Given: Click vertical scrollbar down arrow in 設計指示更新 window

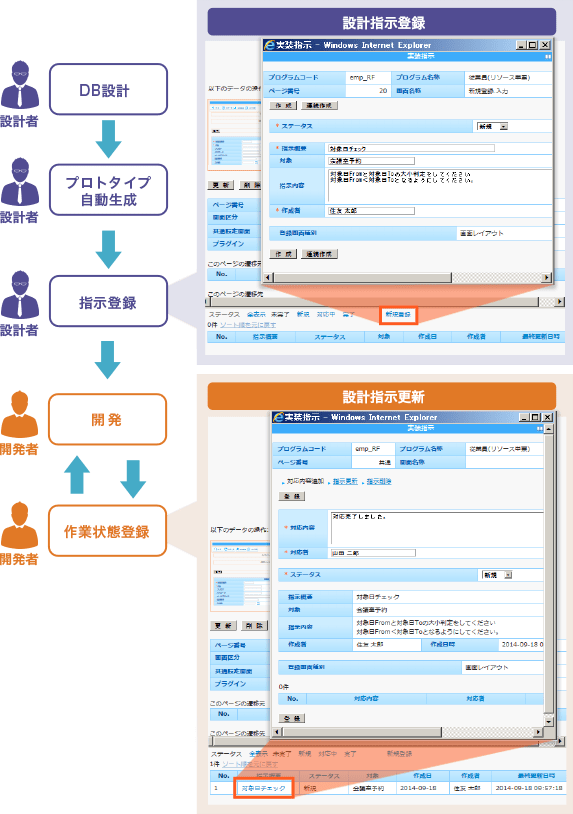Looking at the screenshot, I should point(549,721).
